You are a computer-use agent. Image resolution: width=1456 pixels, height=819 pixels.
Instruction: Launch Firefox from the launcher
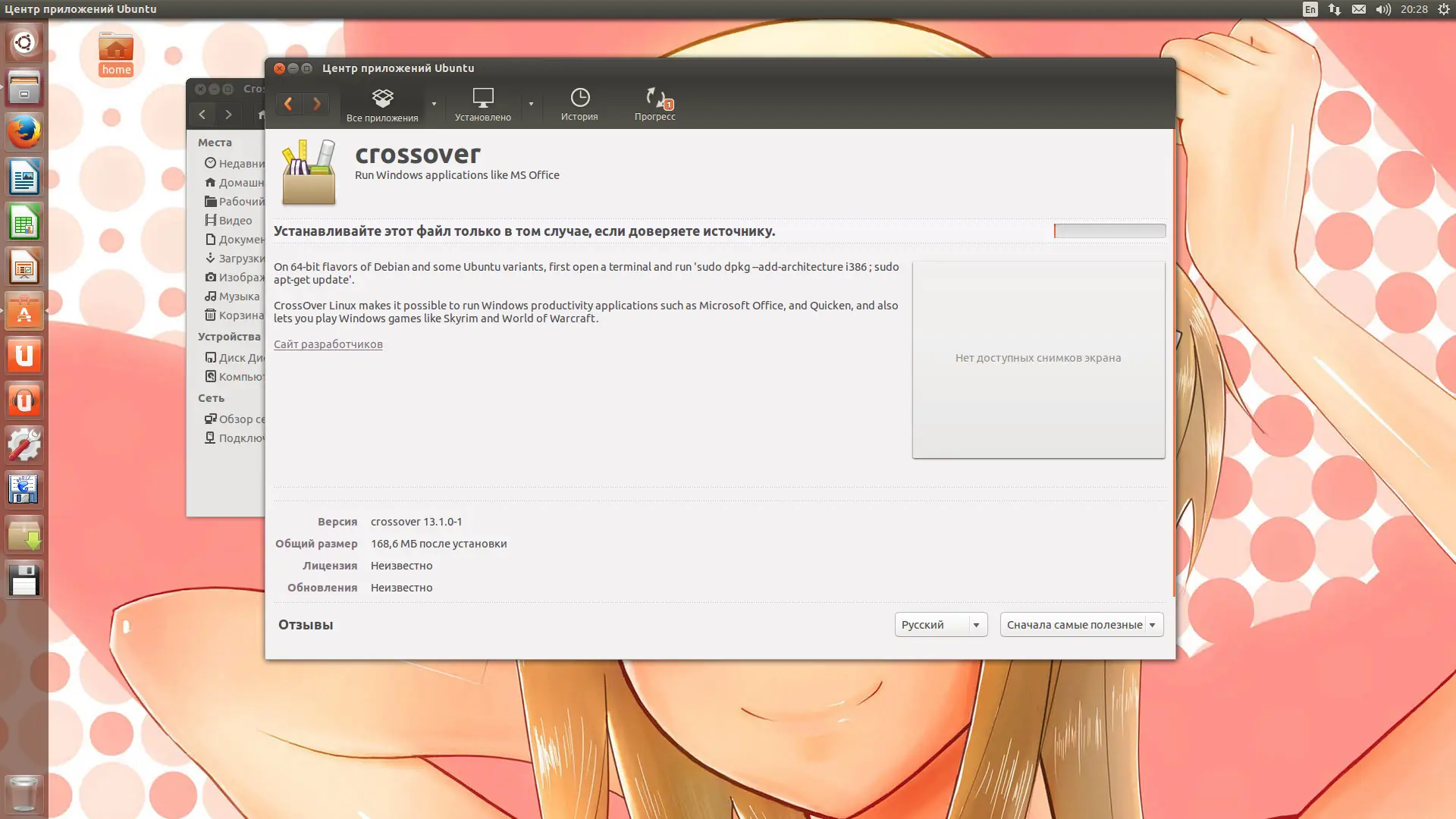[24, 132]
